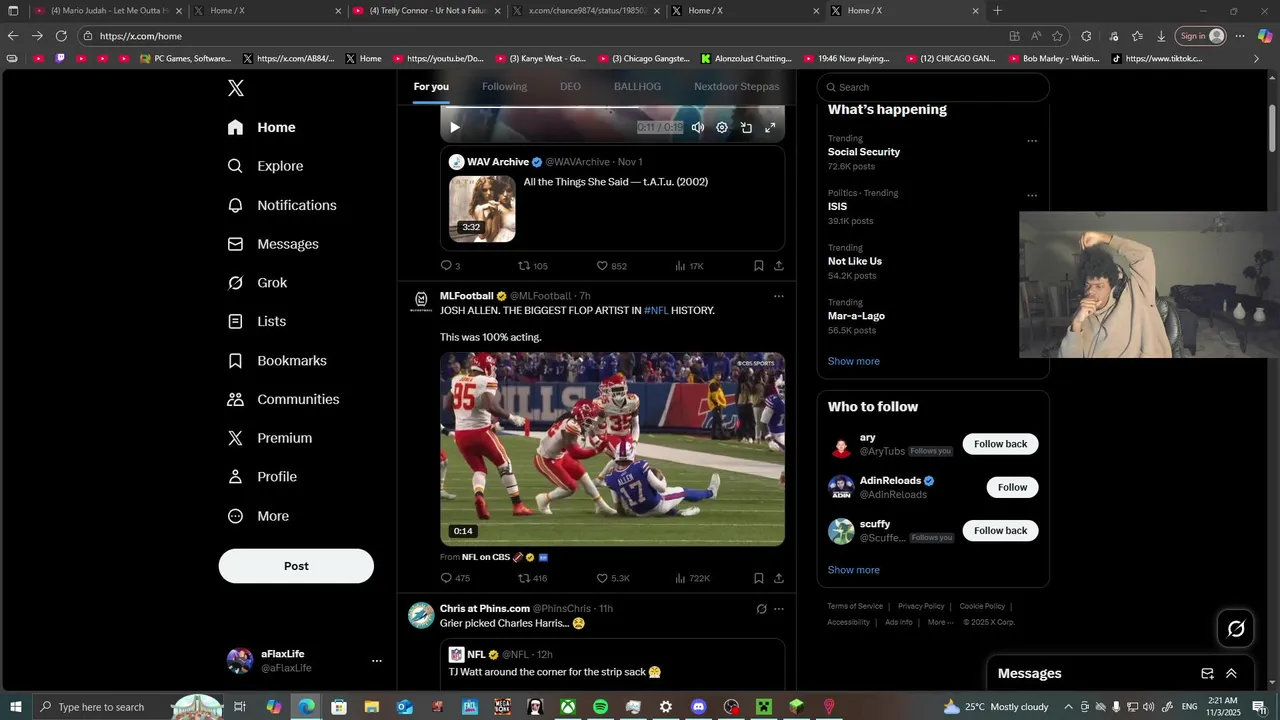Click the Post button
This screenshot has height=720, width=1280.
click(296, 566)
